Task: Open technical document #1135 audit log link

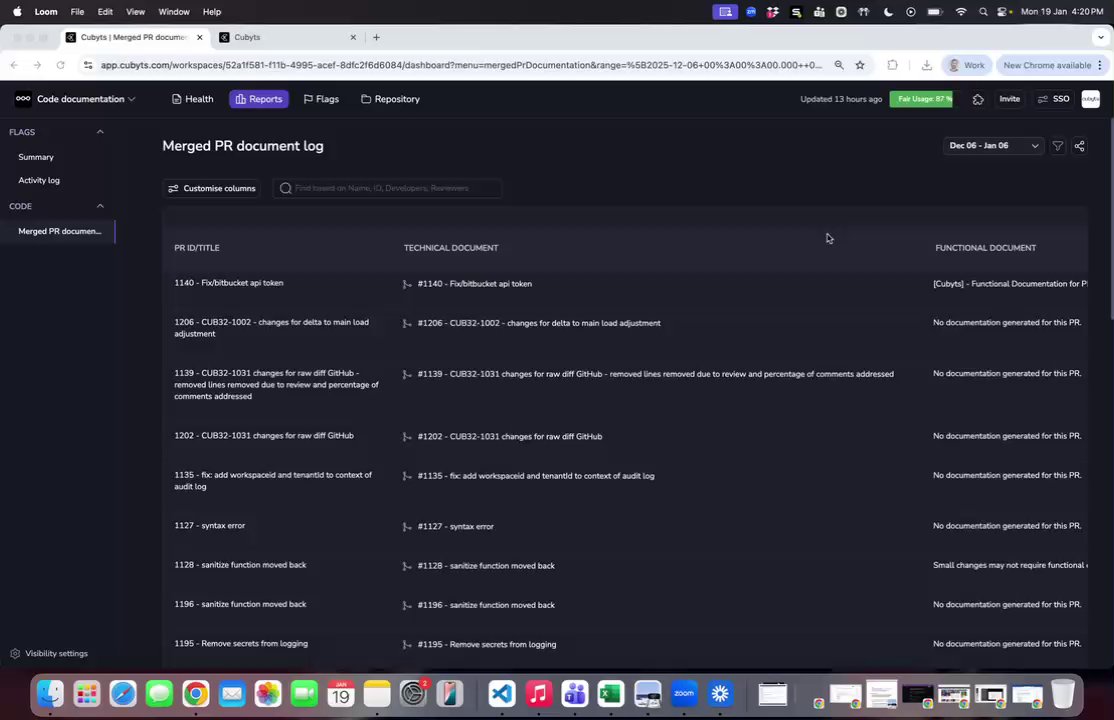Action: pyautogui.click(x=536, y=476)
